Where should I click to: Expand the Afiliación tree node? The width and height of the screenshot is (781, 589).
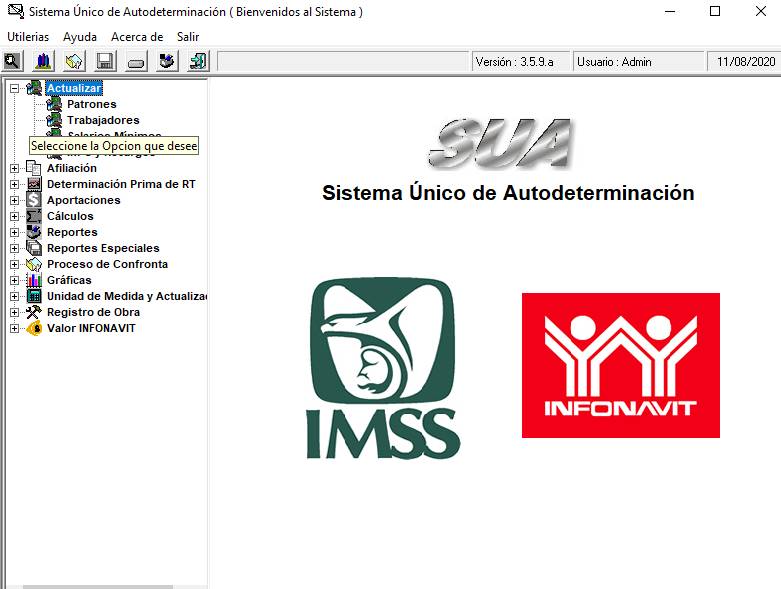point(15,168)
